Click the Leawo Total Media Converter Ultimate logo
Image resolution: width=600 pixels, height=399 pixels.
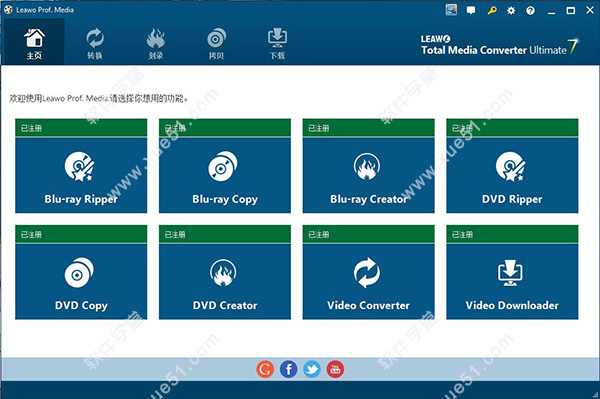coord(499,46)
